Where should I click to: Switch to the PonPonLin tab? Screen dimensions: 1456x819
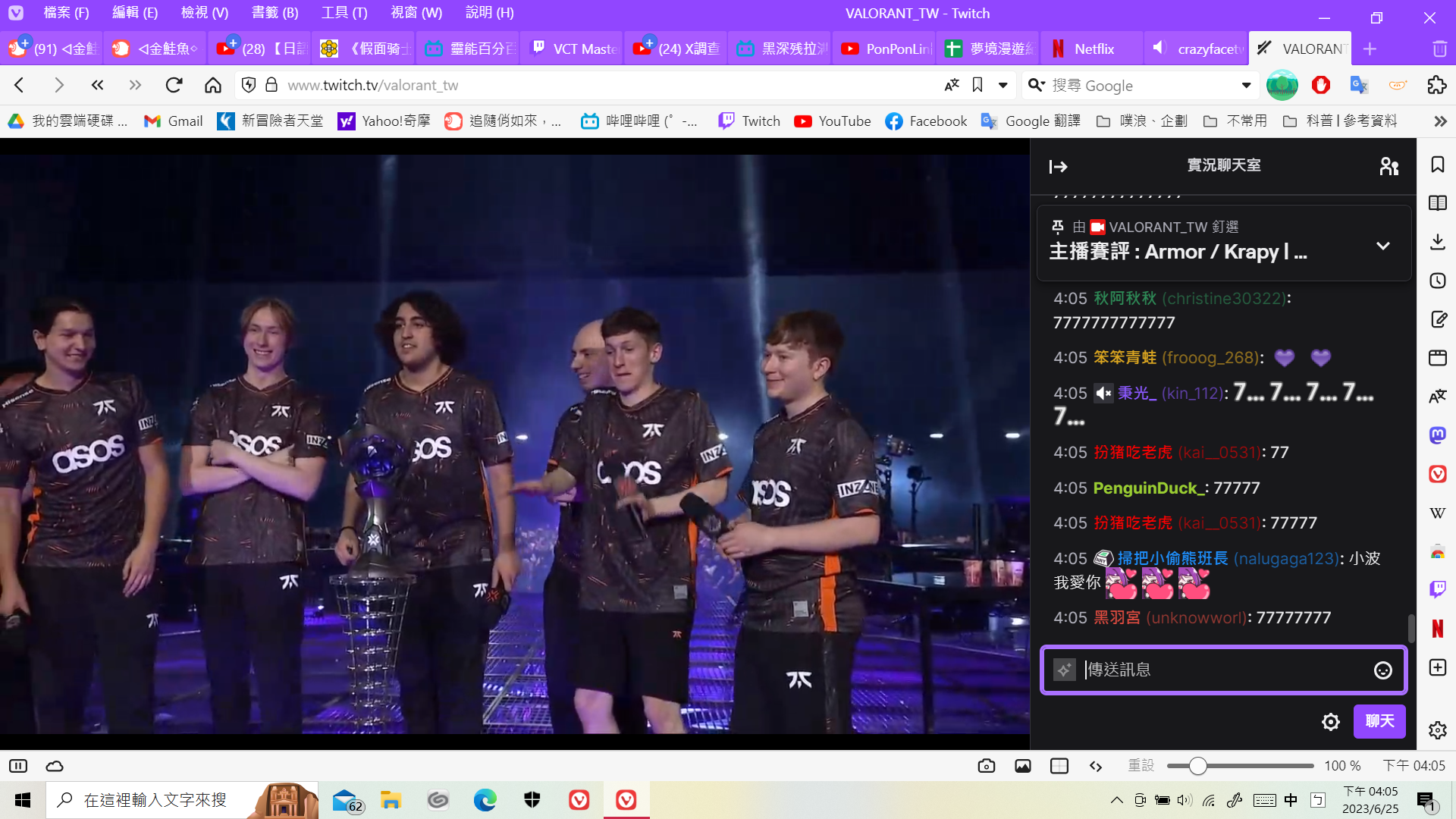tap(884, 49)
